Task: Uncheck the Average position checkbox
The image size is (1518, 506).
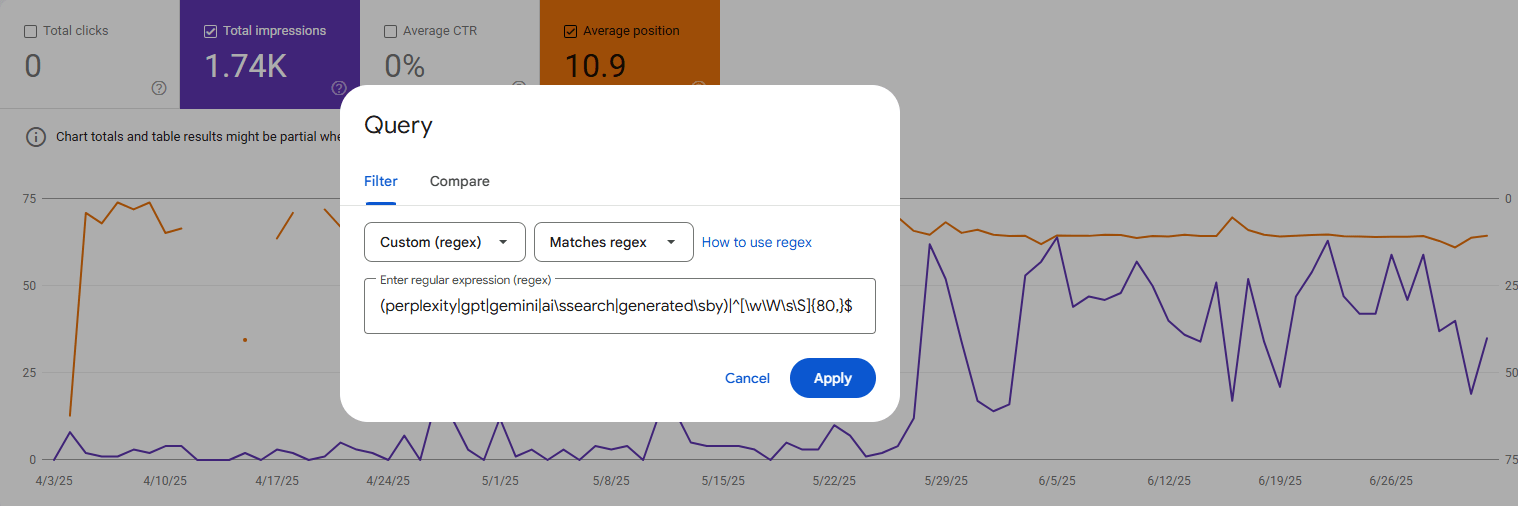Action: pyautogui.click(x=570, y=31)
